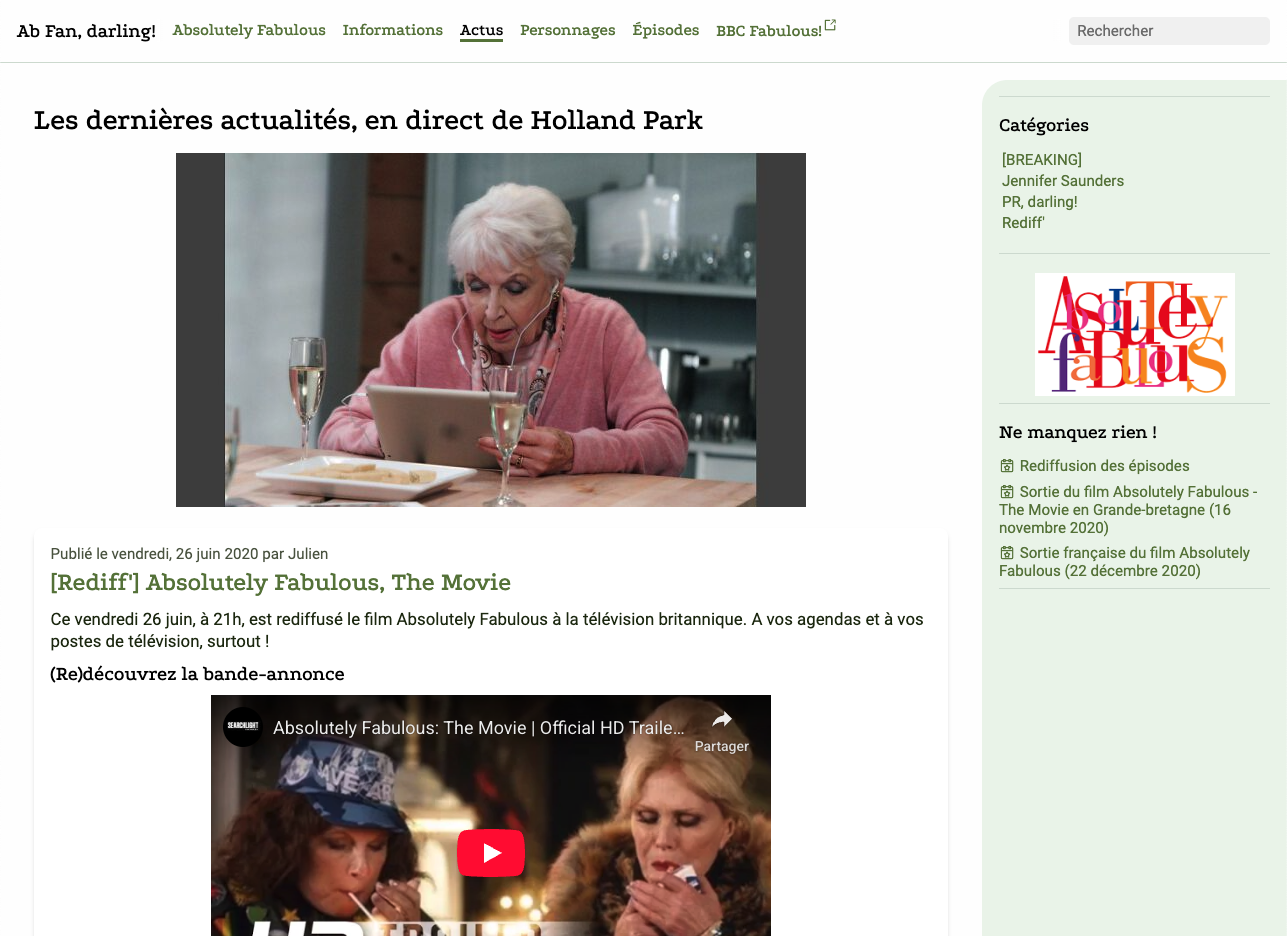Screen dimensions: 1287x936
Task: Click calendar icon for Grande-bretagne film release
Action: pyautogui.click(x=1007, y=492)
